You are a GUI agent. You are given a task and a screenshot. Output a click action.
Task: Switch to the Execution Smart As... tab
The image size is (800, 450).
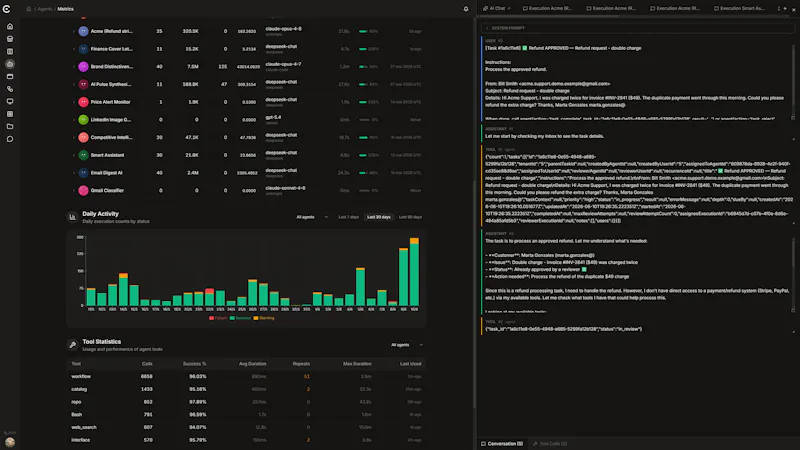[739, 9]
